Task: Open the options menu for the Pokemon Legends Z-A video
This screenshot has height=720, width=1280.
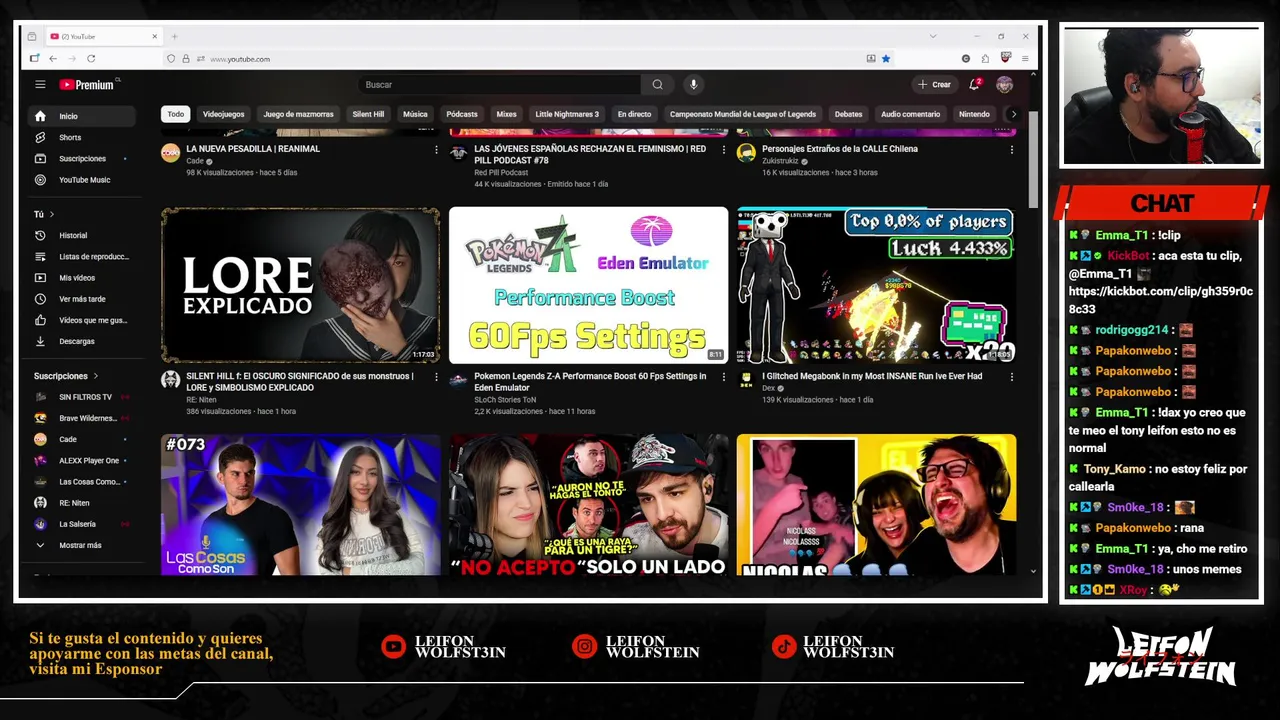Action: coord(724,377)
